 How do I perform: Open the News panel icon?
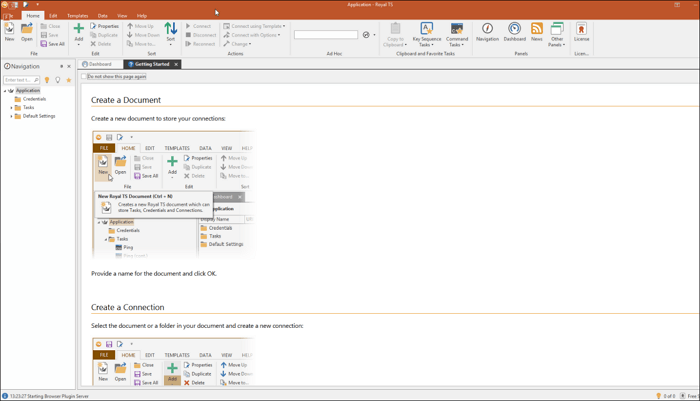coord(537,32)
